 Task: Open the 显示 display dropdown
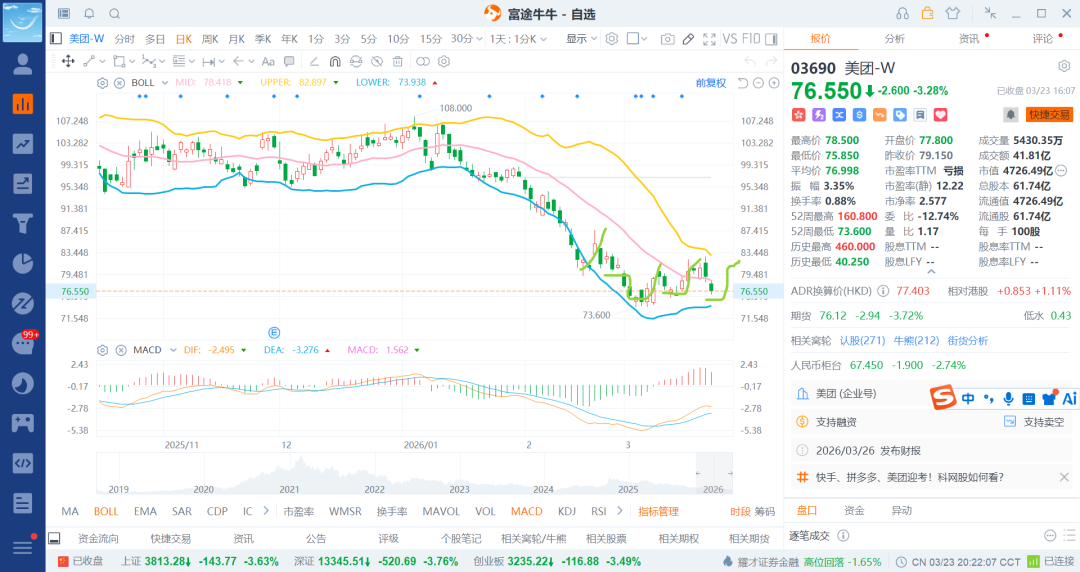(x=580, y=39)
